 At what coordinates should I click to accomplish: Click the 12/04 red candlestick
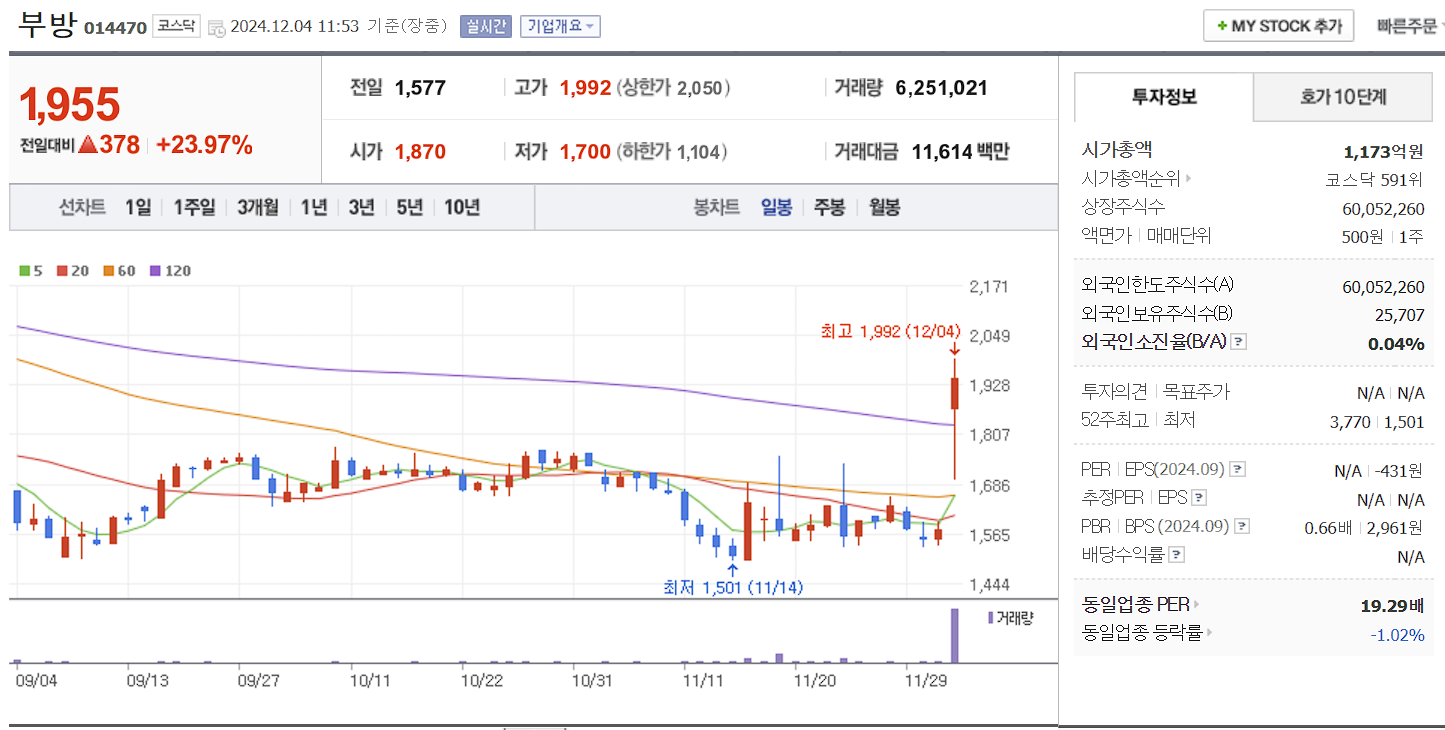pos(955,393)
